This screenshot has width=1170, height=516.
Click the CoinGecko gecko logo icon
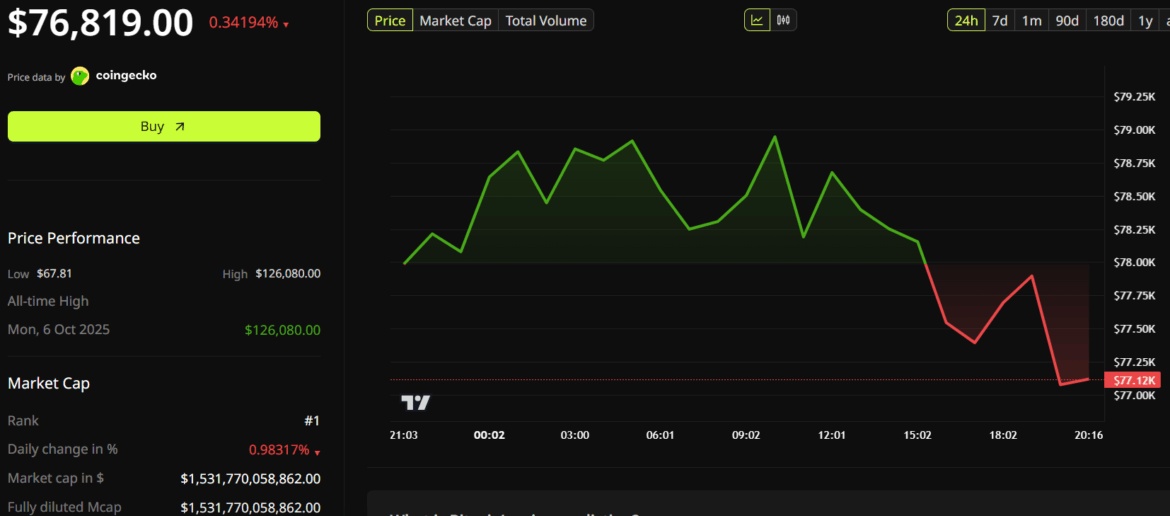pyautogui.click(x=80, y=76)
